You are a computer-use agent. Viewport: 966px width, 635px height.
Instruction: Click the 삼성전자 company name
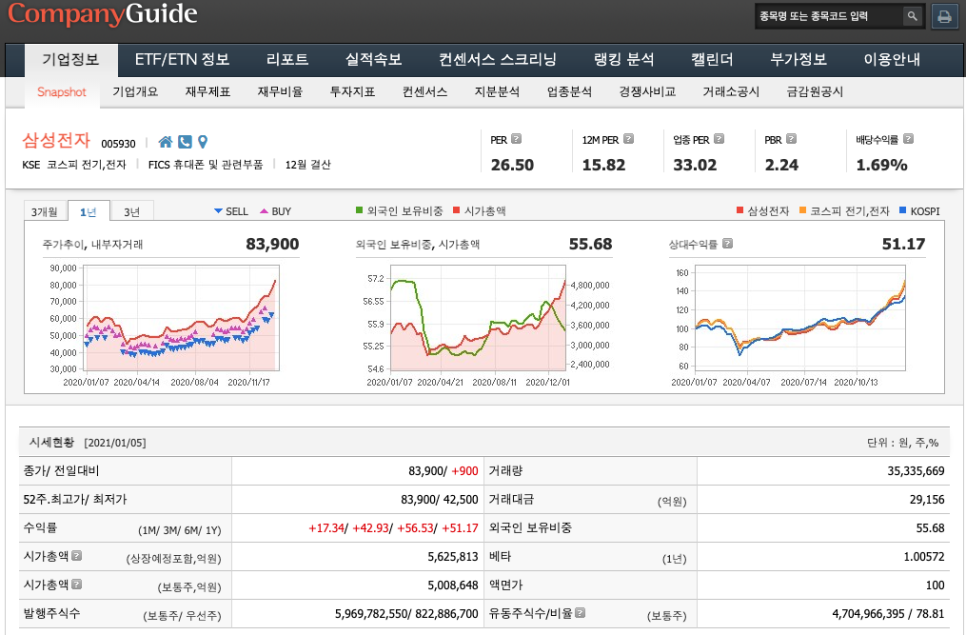(x=56, y=140)
